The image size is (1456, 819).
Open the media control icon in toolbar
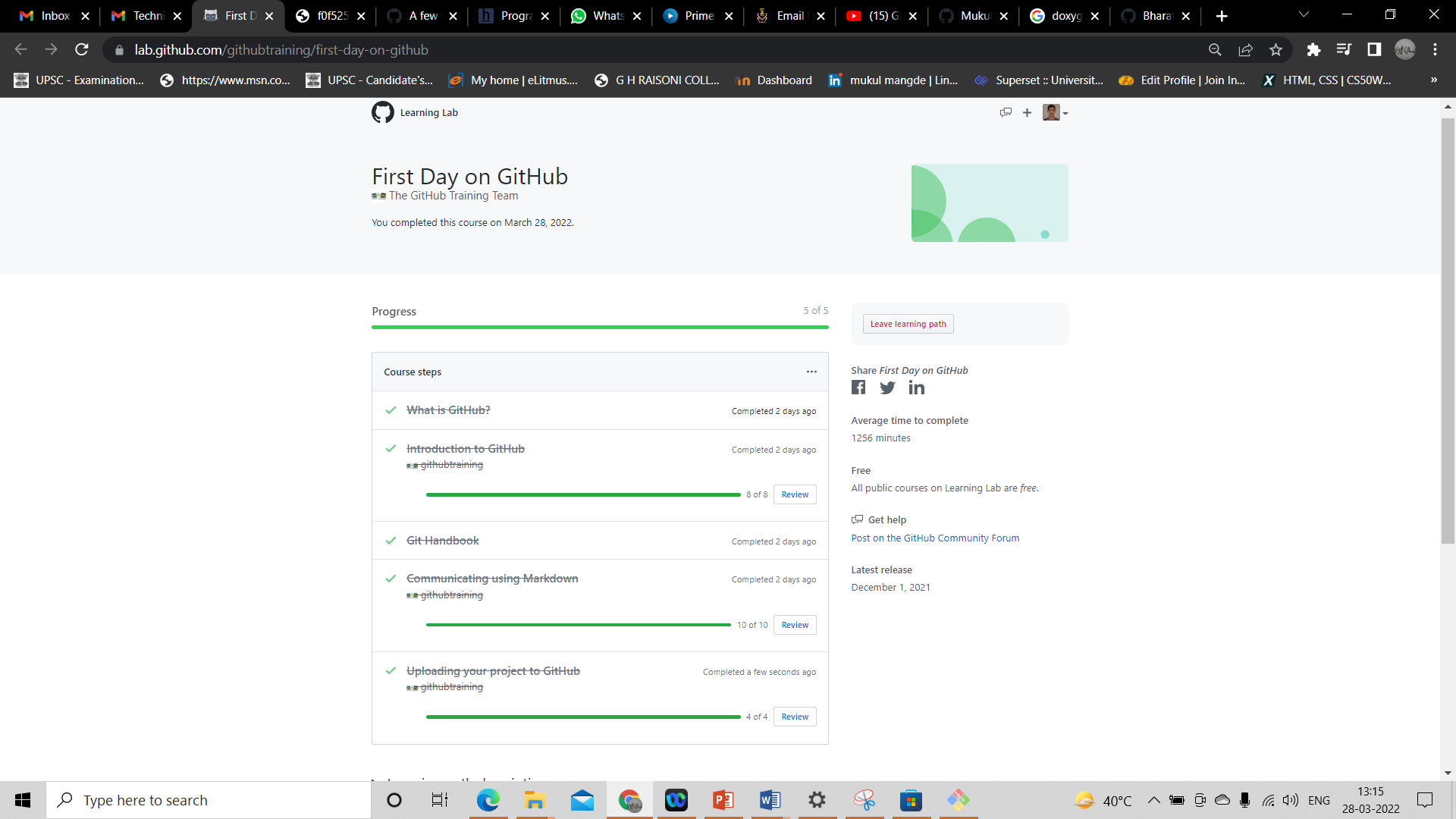click(1344, 49)
